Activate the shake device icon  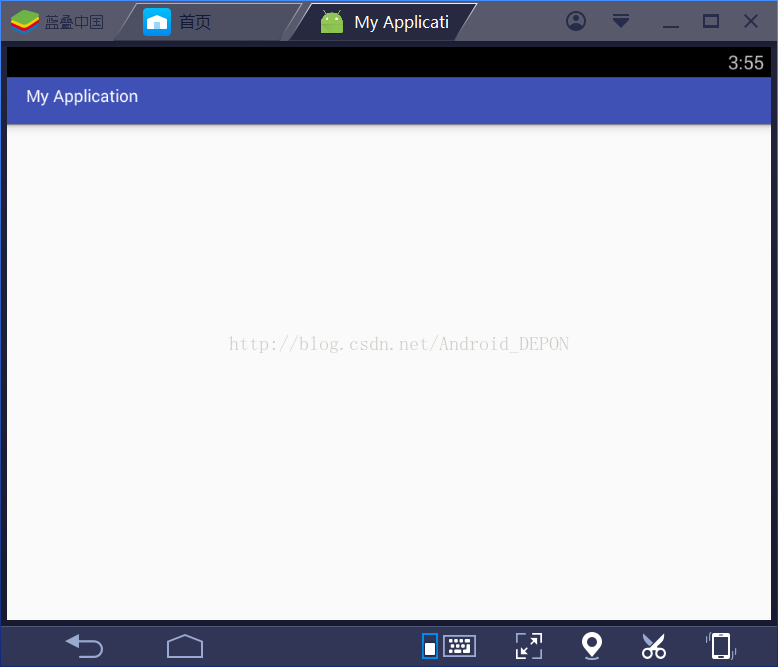pyautogui.click(x=720, y=646)
